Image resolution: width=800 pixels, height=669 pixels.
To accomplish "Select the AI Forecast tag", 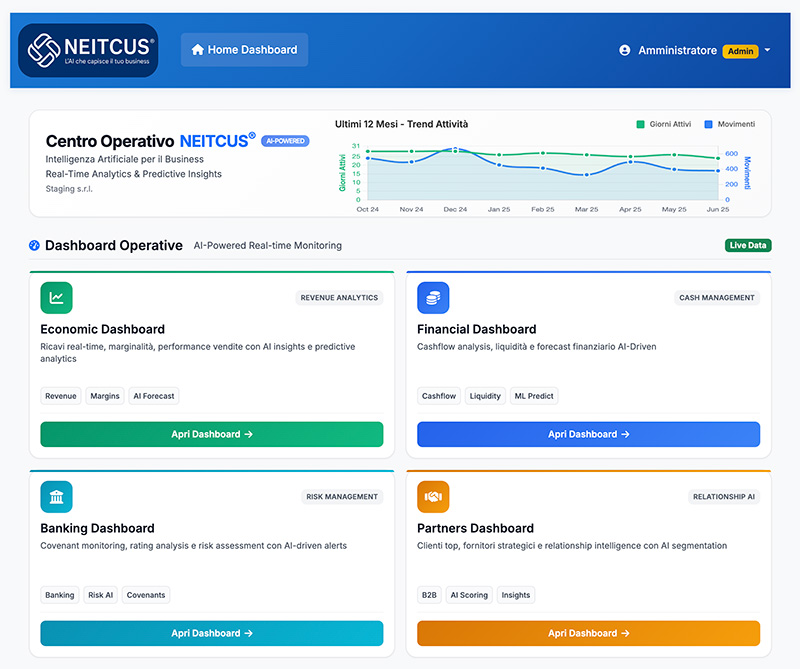I will 153,396.
